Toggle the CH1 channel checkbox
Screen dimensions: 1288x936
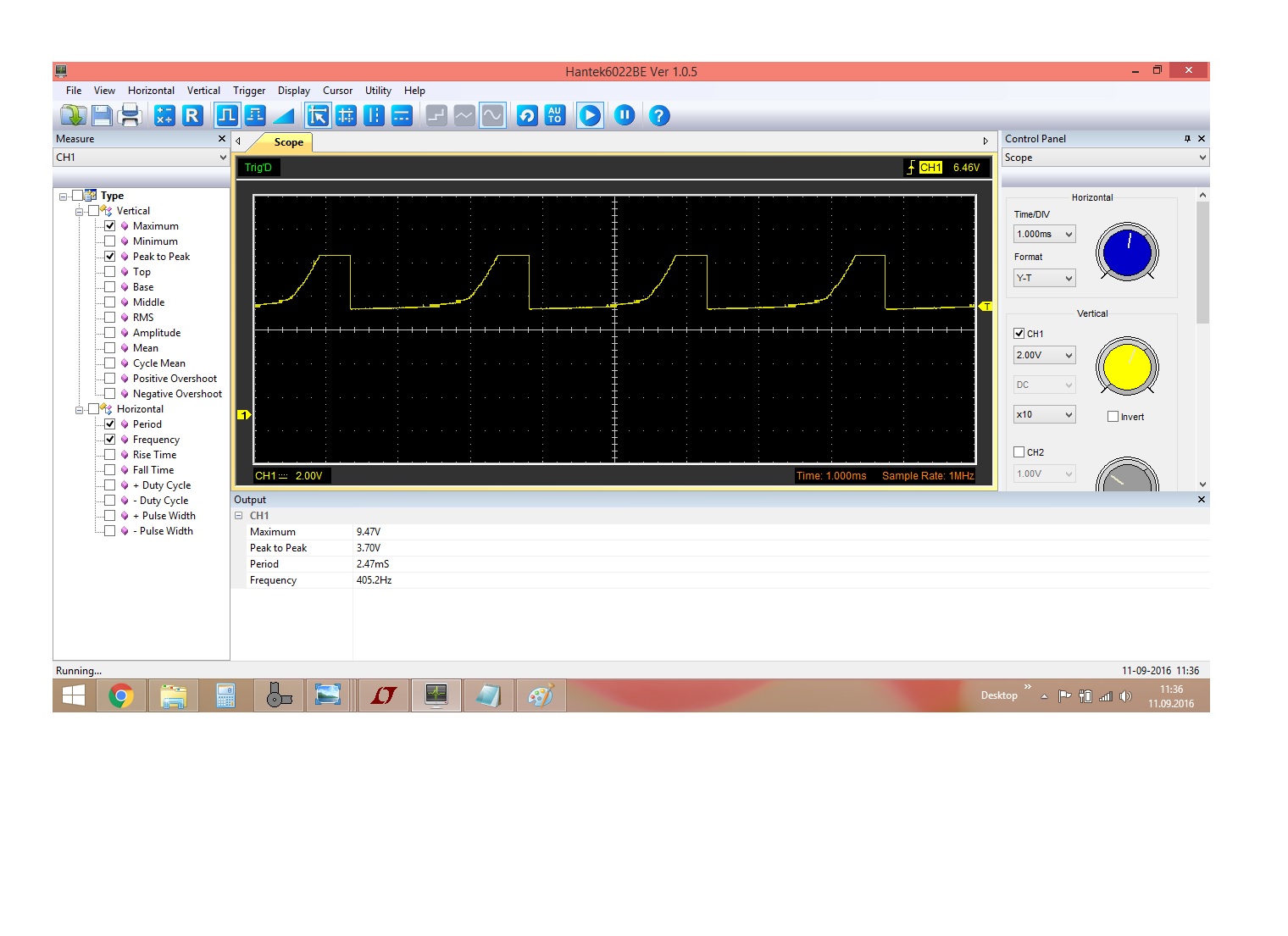point(1019,334)
